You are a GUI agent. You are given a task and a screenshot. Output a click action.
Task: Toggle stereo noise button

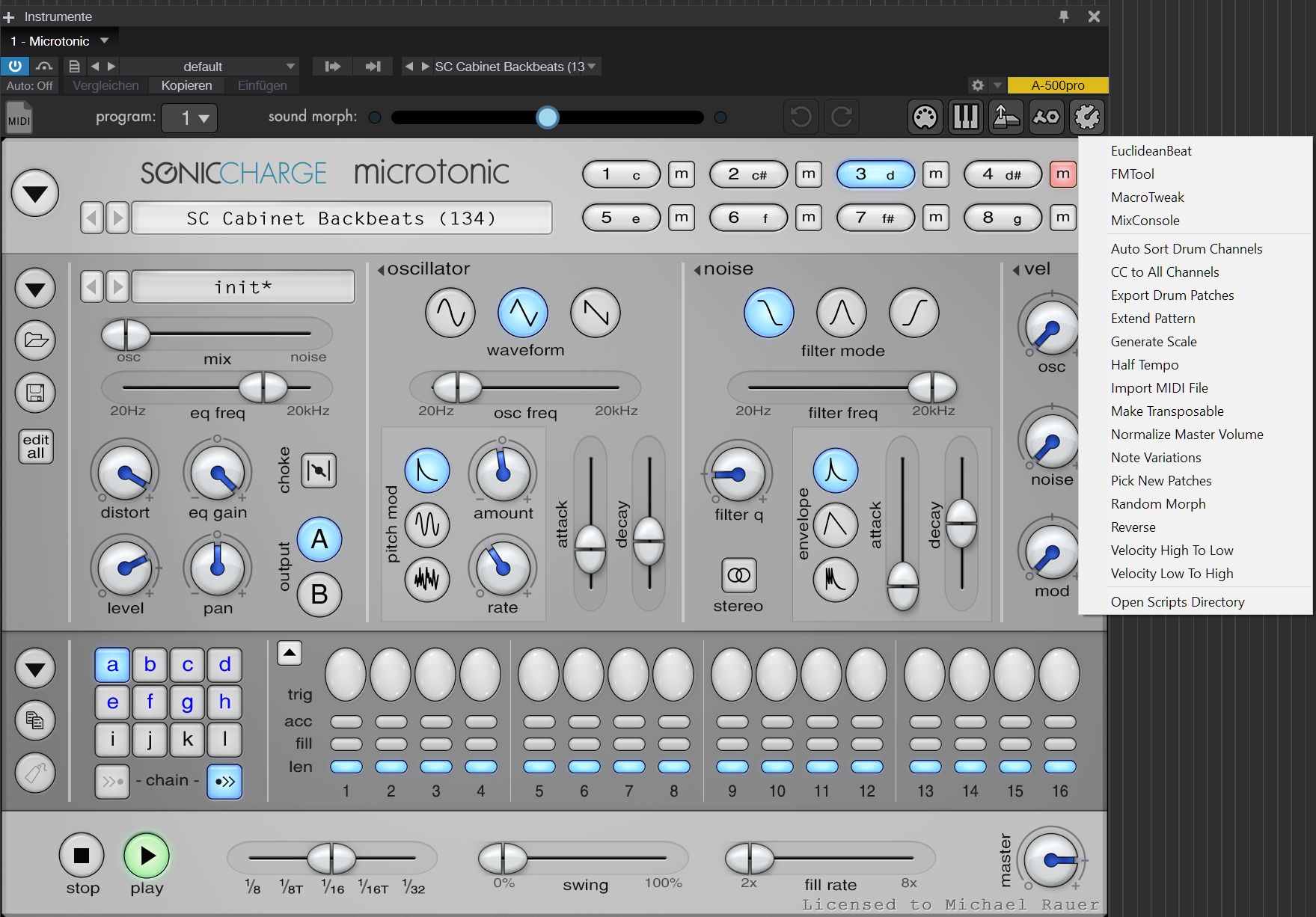click(738, 575)
